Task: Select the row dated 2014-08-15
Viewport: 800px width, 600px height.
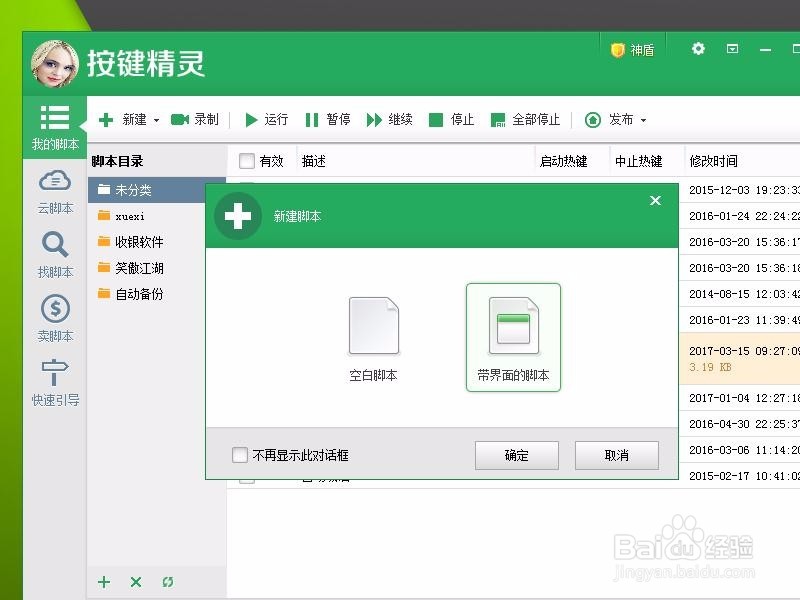Action: (739, 294)
